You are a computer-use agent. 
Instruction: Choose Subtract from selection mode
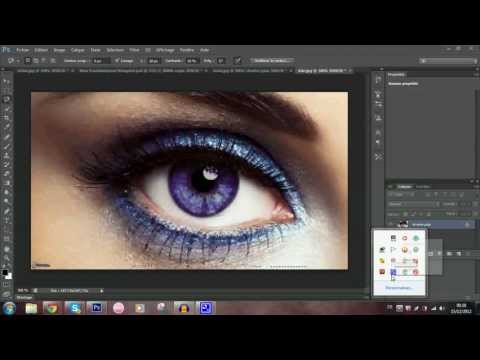[44, 61]
